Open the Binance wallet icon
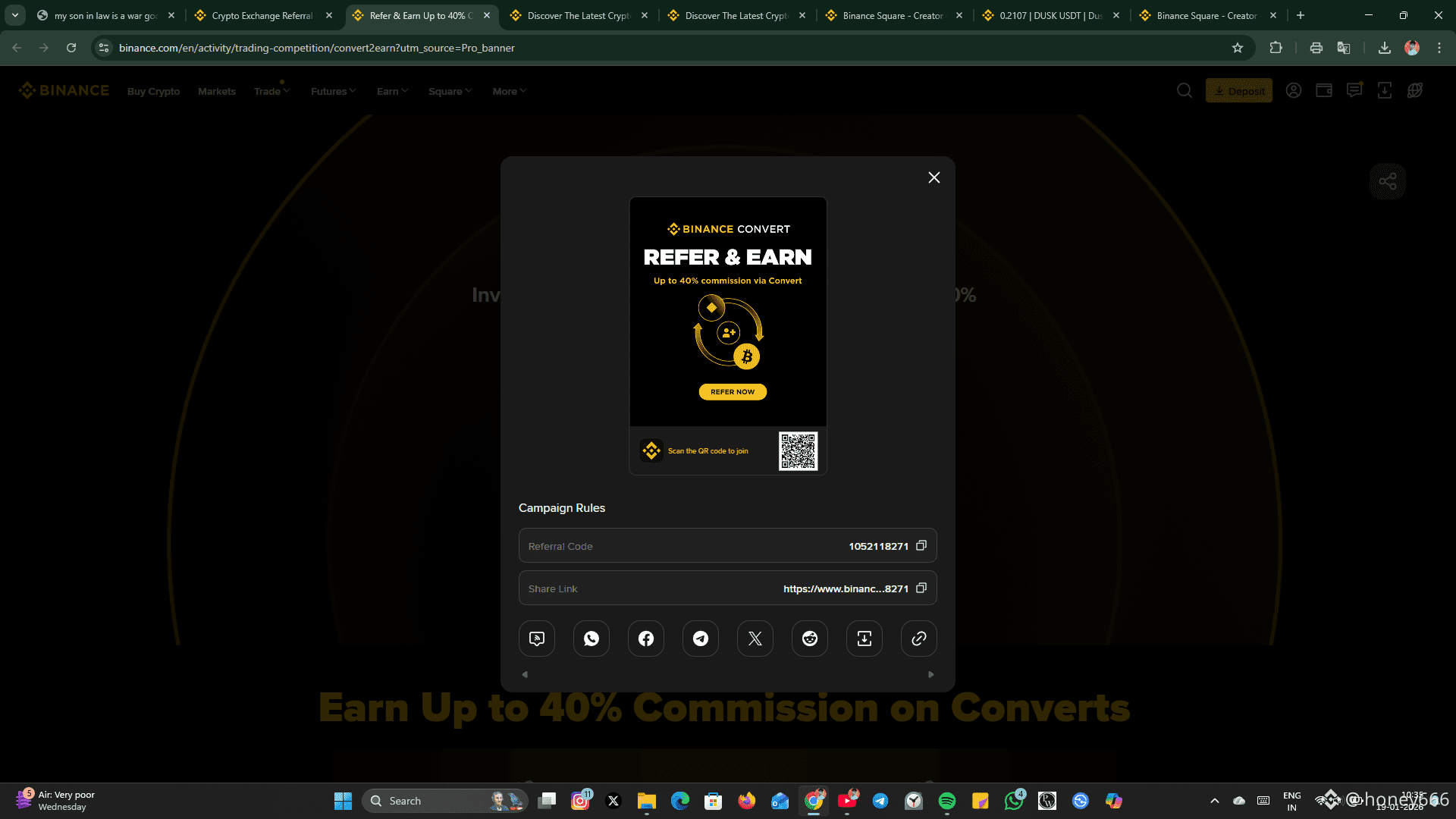1456x819 pixels. click(1324, 91)
